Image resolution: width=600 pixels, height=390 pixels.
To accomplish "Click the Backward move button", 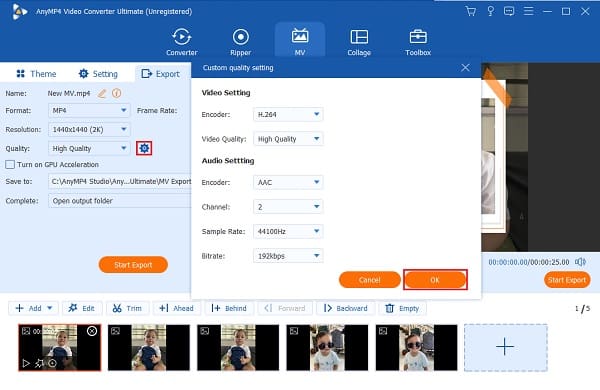I will [x=346, y=308].
